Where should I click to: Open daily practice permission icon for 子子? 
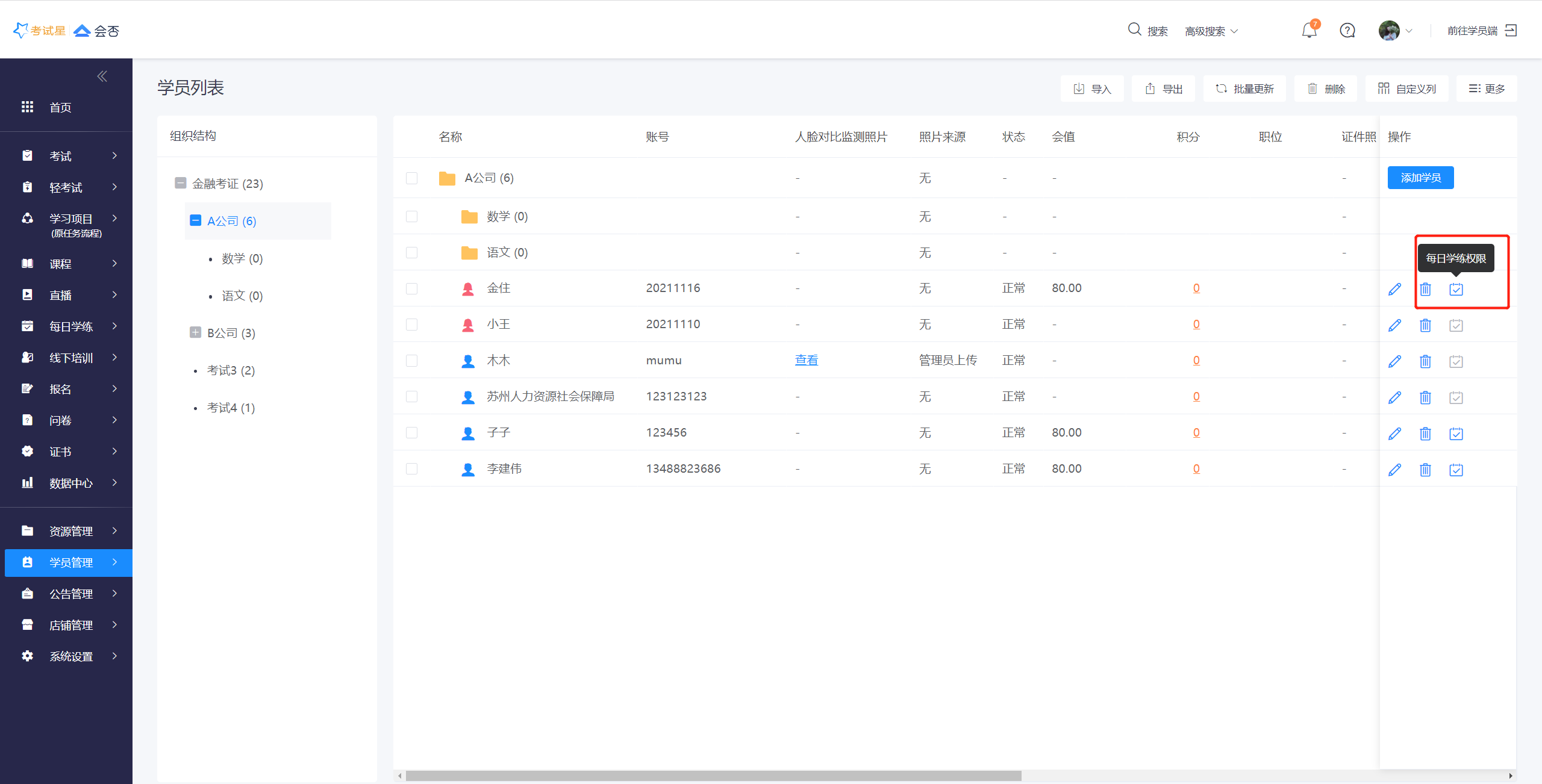click(x=1456, y=434)
